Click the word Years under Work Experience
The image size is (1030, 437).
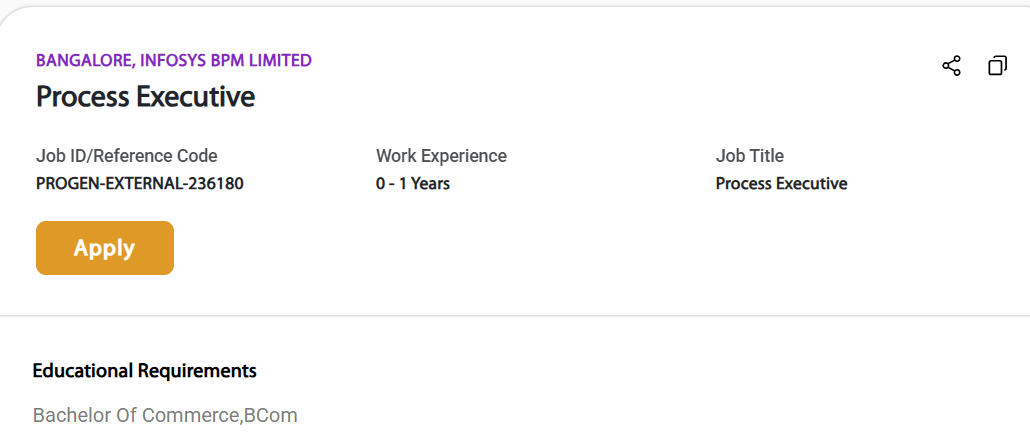point(429,184)
